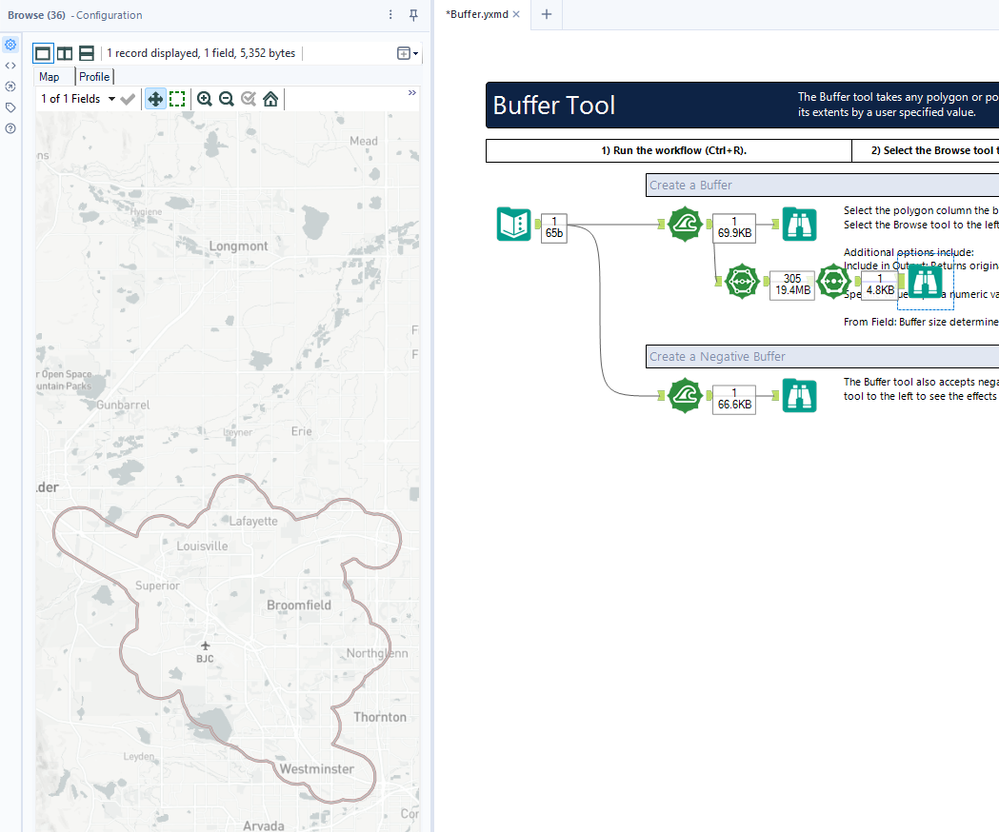Switch to the Profile tab

tap(94, 77)
